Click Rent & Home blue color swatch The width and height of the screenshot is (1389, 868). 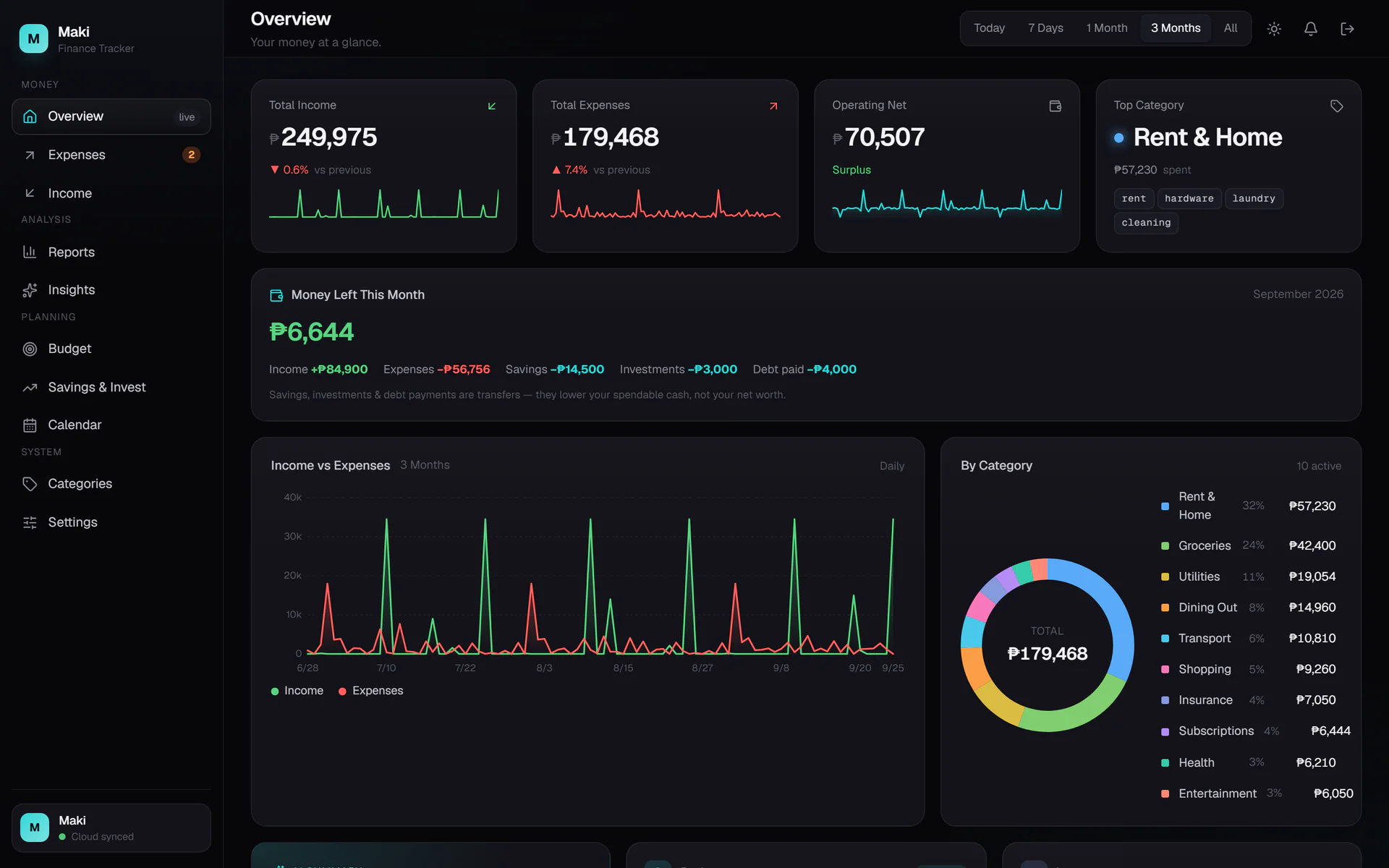click(1165, 506)
